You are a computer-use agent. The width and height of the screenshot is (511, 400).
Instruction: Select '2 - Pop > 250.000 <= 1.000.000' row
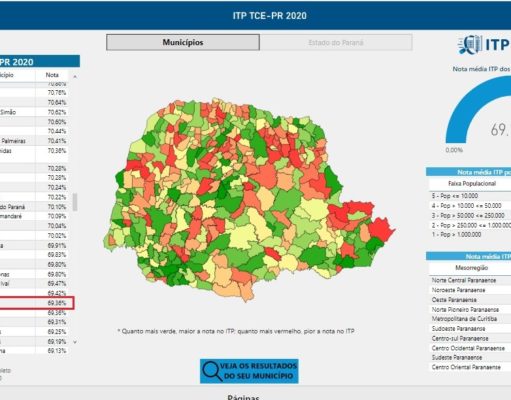coord(470,225)
